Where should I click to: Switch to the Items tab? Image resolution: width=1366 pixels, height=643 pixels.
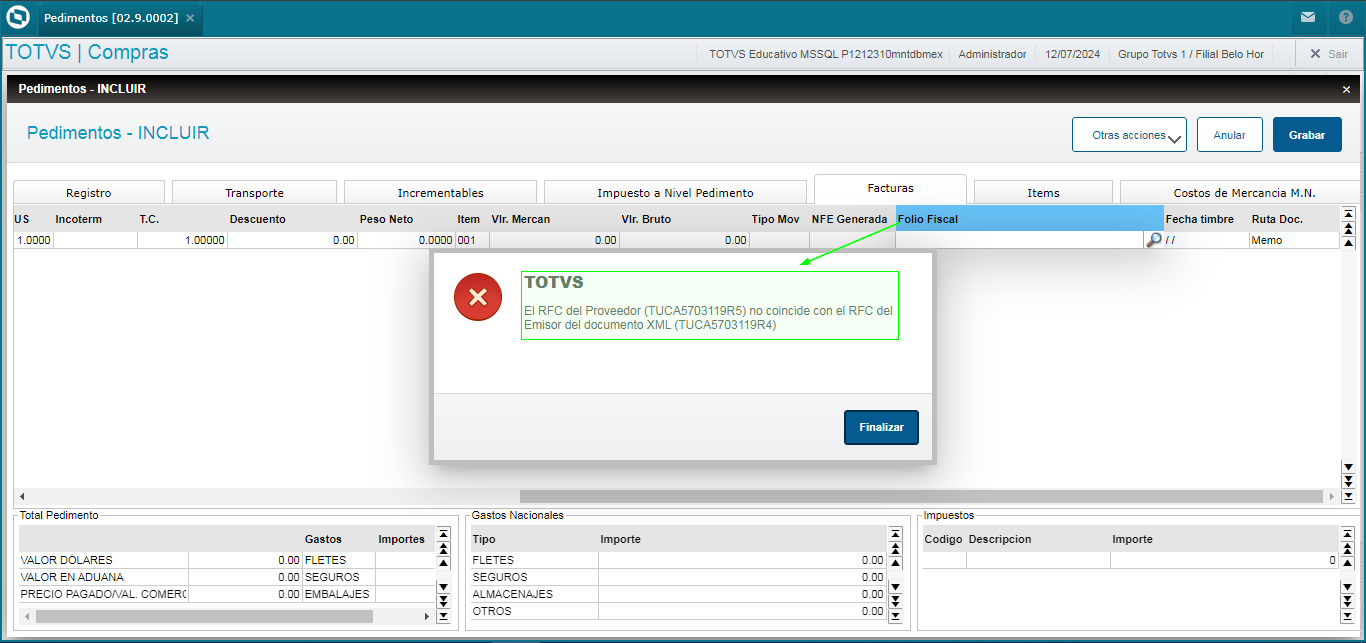(x=1043, y=193)
